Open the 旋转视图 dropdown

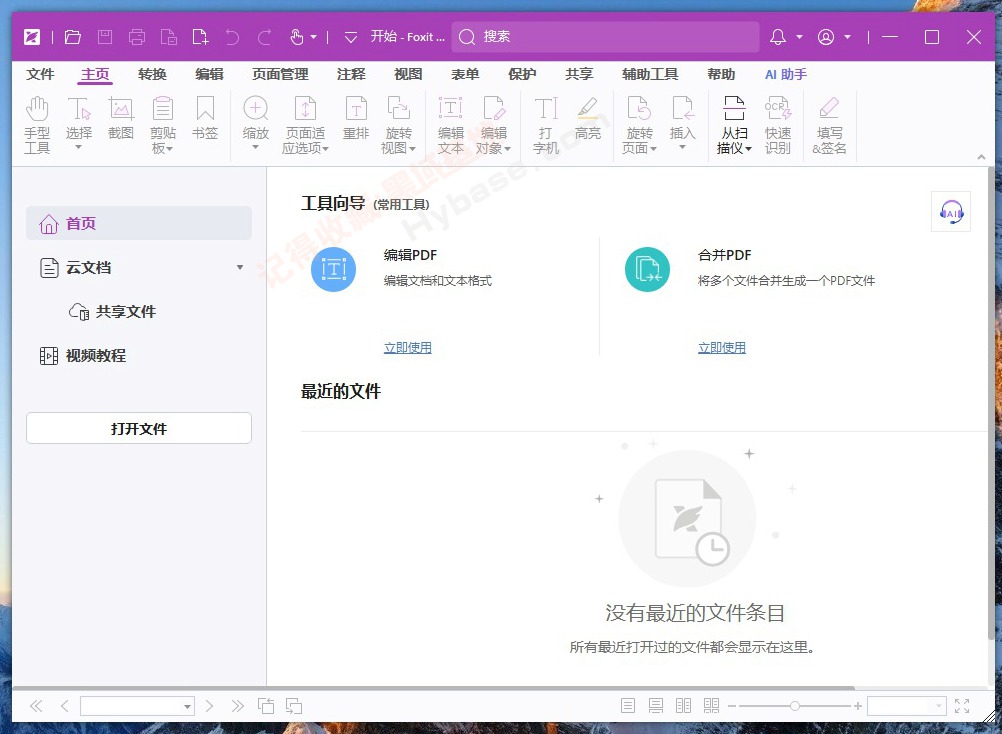[x=412, y=149]
